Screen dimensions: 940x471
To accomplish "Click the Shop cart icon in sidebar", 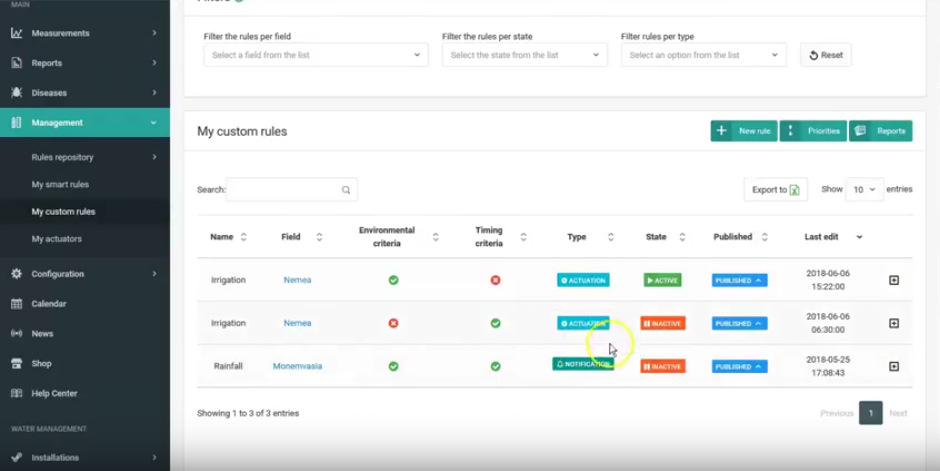I will click(17, 364).
